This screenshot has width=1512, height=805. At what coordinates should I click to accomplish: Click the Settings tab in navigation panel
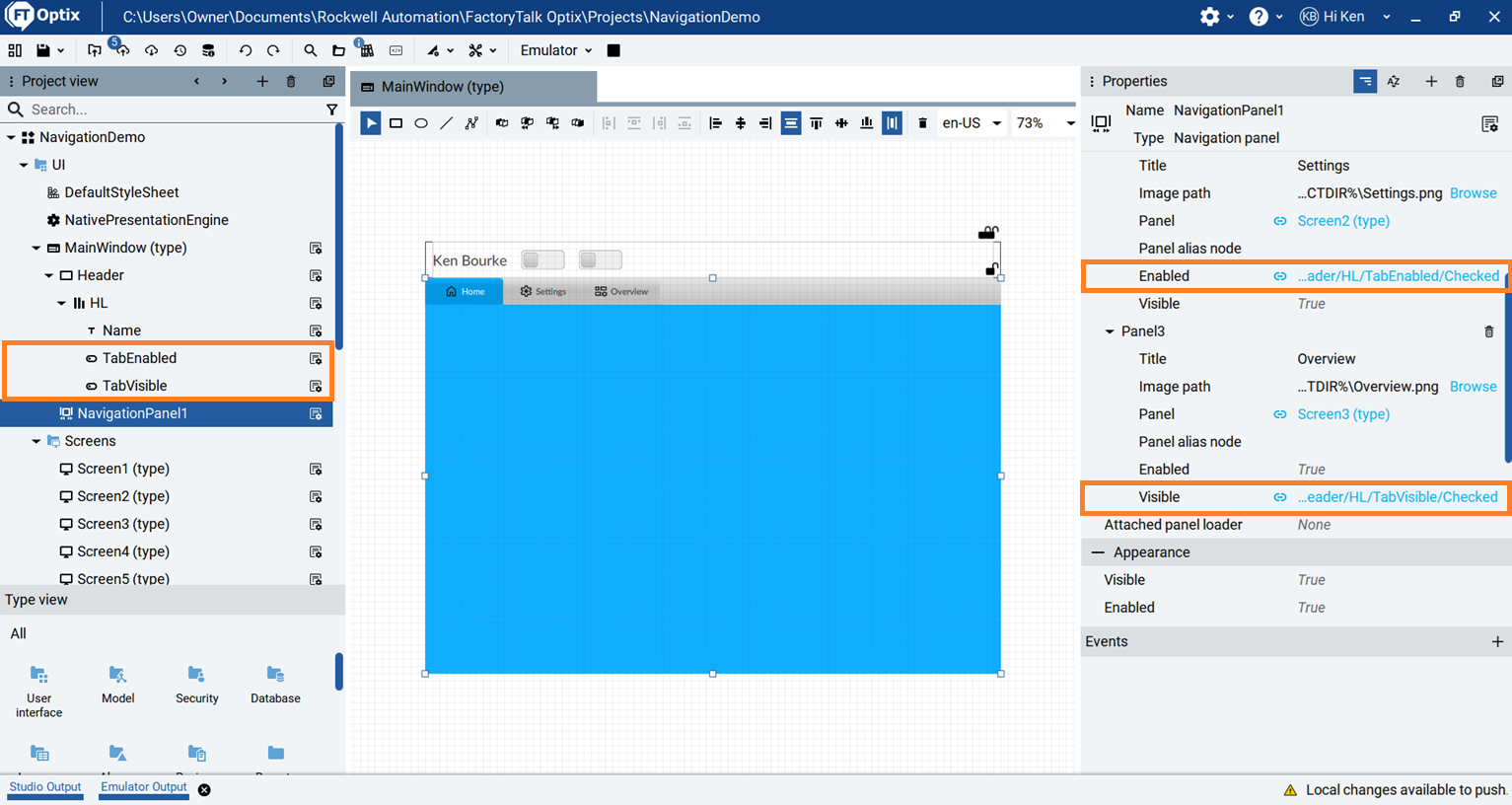pyautogui.click(x=543, y=291)
